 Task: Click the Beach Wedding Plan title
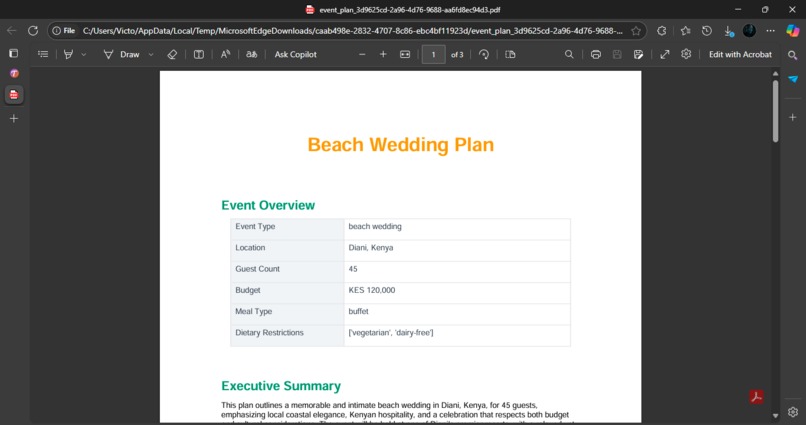click(x=400, y=145)
